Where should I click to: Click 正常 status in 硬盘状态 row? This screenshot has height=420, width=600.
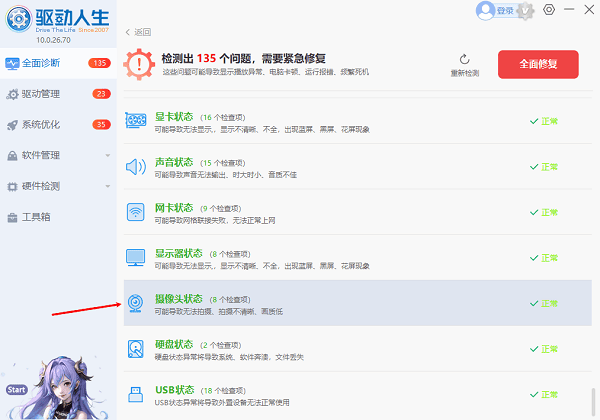(x=544, y=349)
